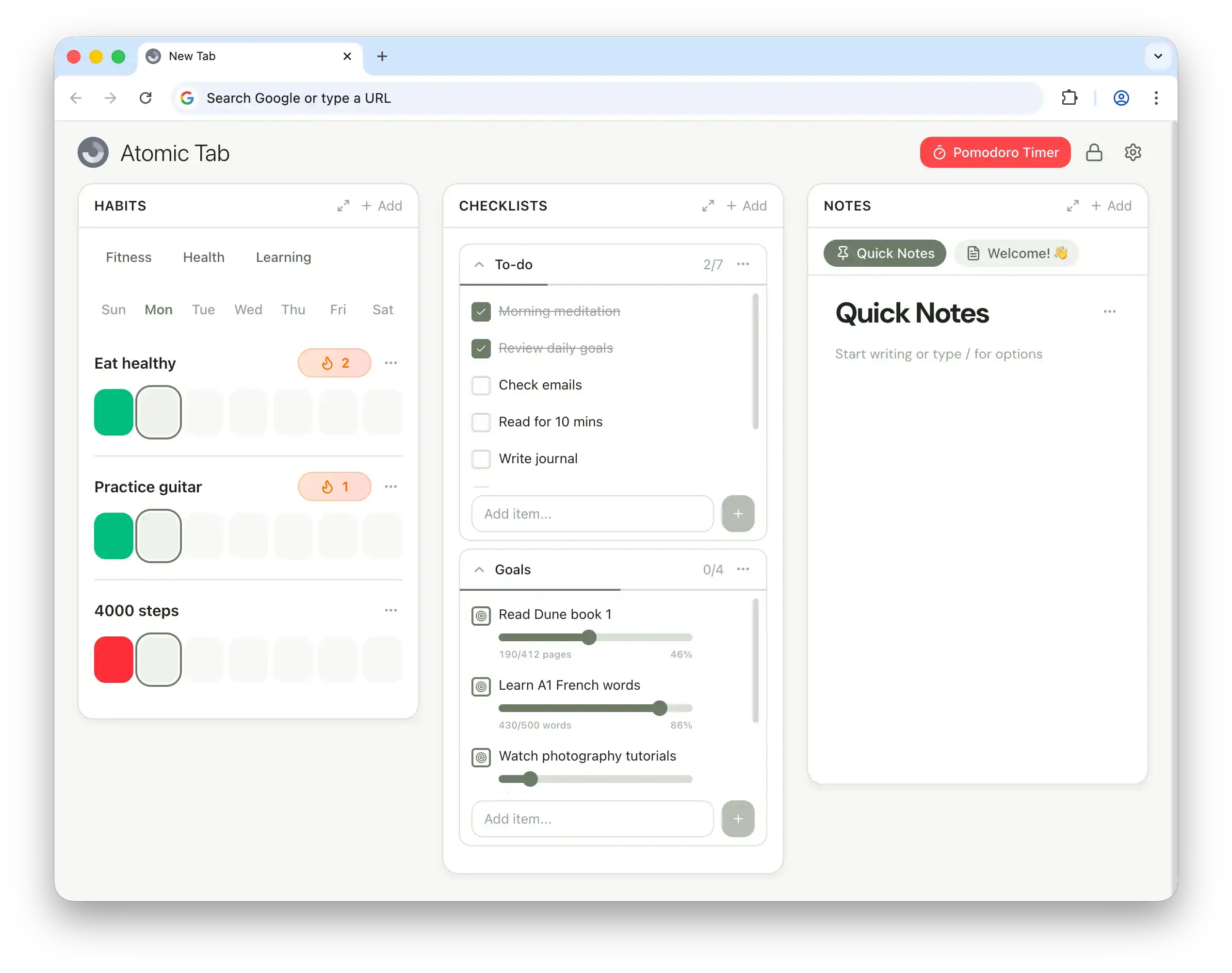Click the lock icon in the header
1232x973 pixels.
coord(1094,152)
